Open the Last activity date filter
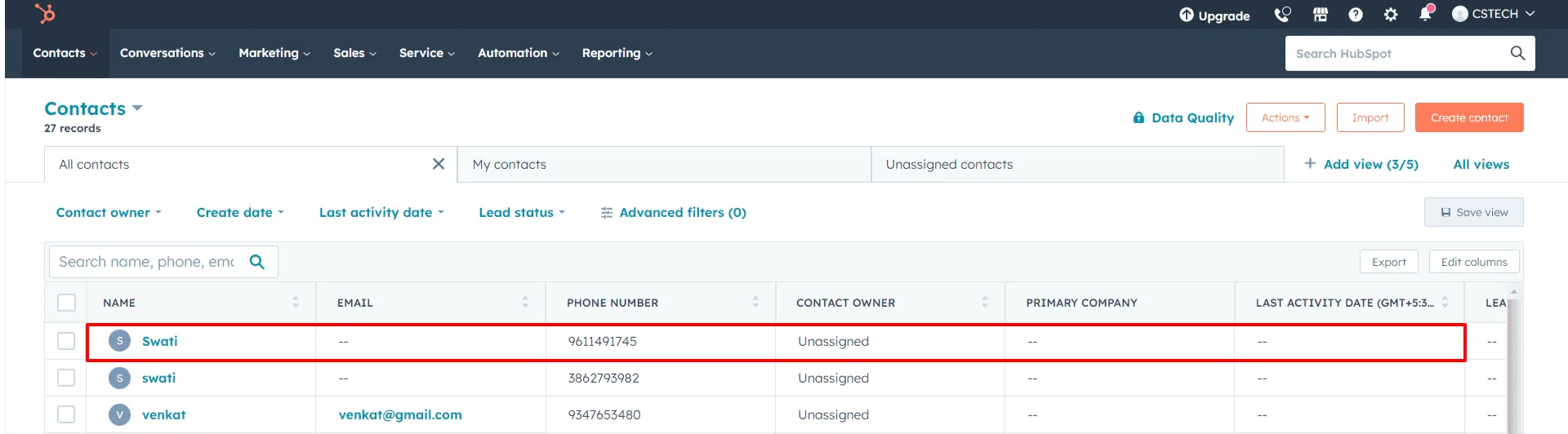Image resolution: width=1568 pixels, height=434 pixels. 381,212
